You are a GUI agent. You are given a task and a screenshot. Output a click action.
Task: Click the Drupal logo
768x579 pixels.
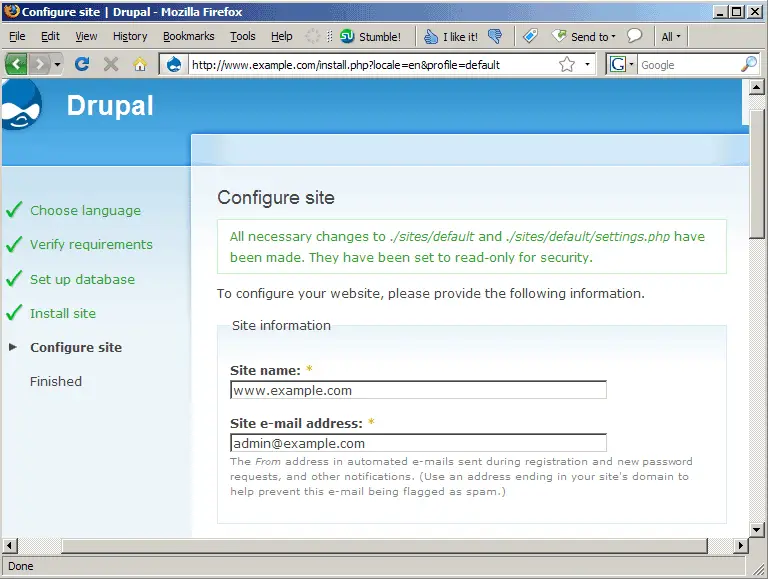[21, 105]
